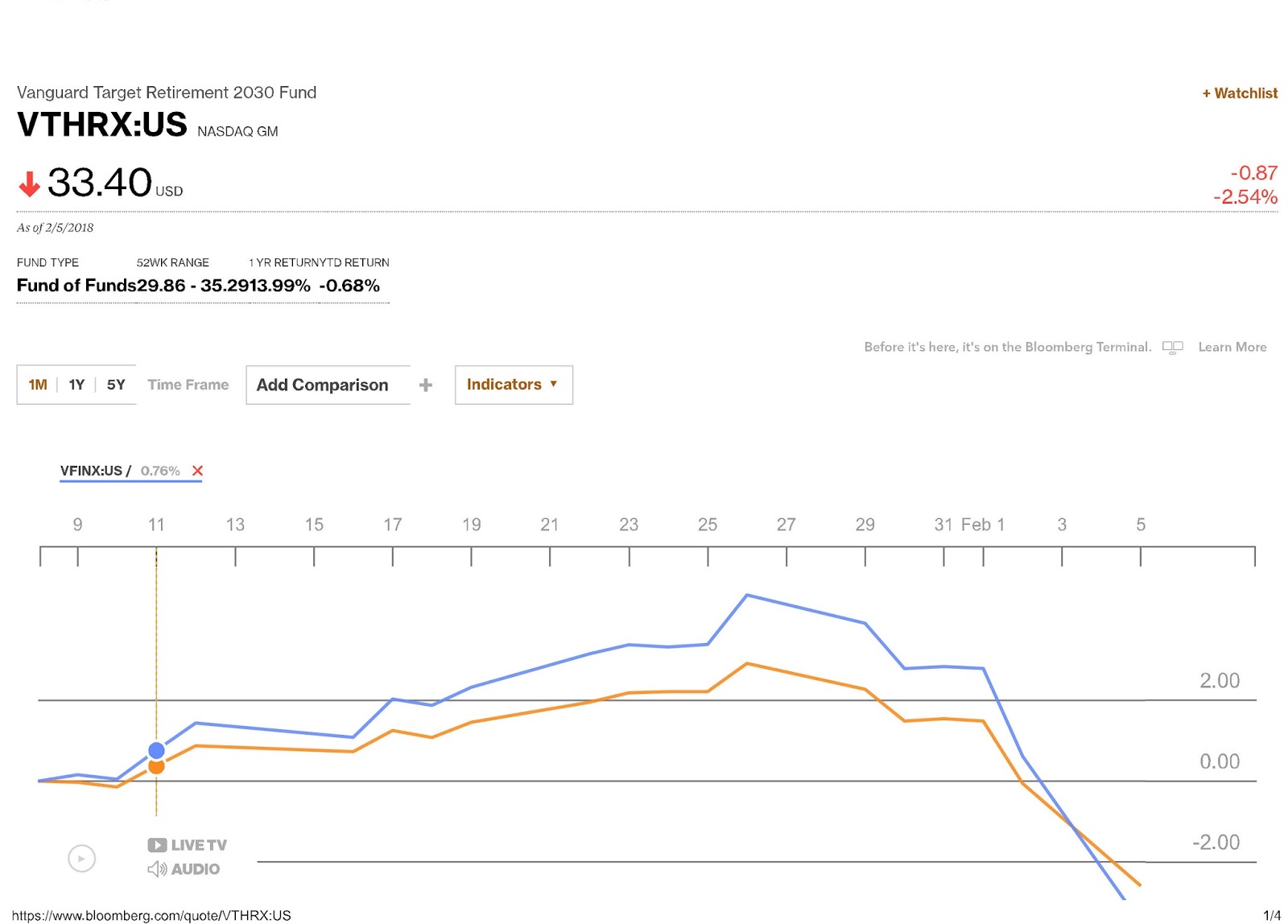
Task: Click the Learn More link
Action: pyautogui.click(x=1232, y=347)
